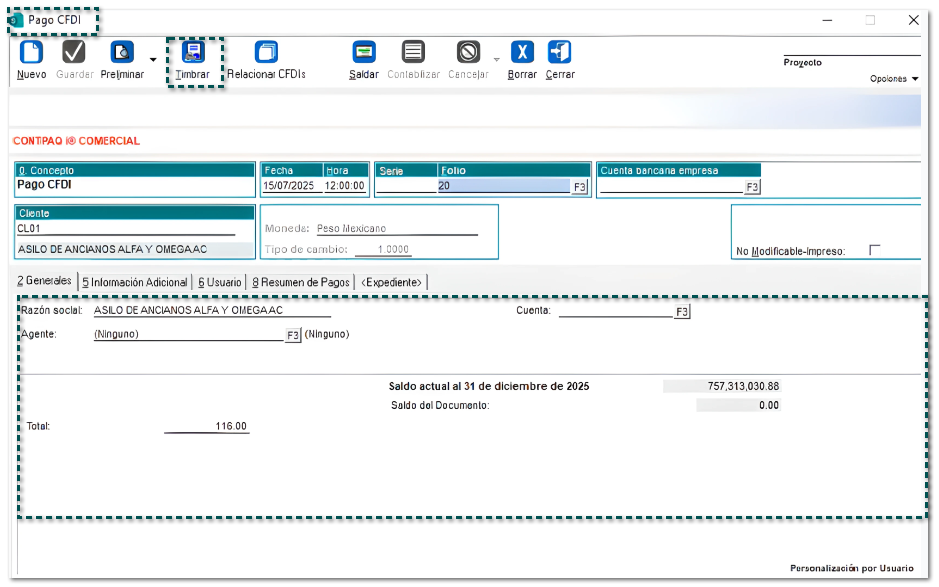939x587 pixels.
Task: Open the Opciones dropdown menu
Action: 894,79
